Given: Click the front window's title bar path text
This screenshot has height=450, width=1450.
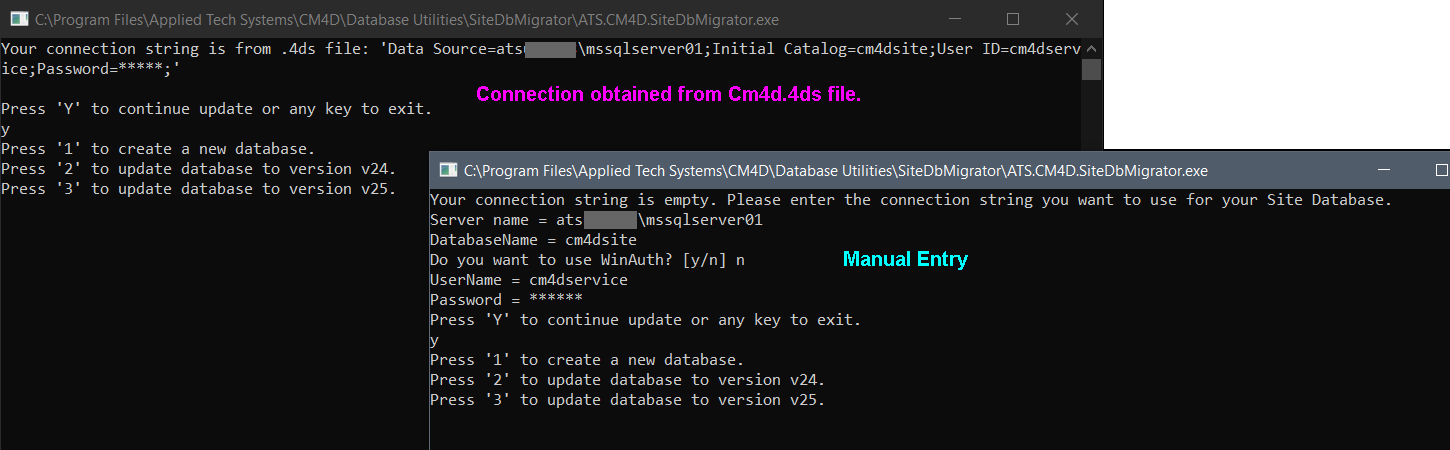Looking at the screenshot, I should coord(835,171).
